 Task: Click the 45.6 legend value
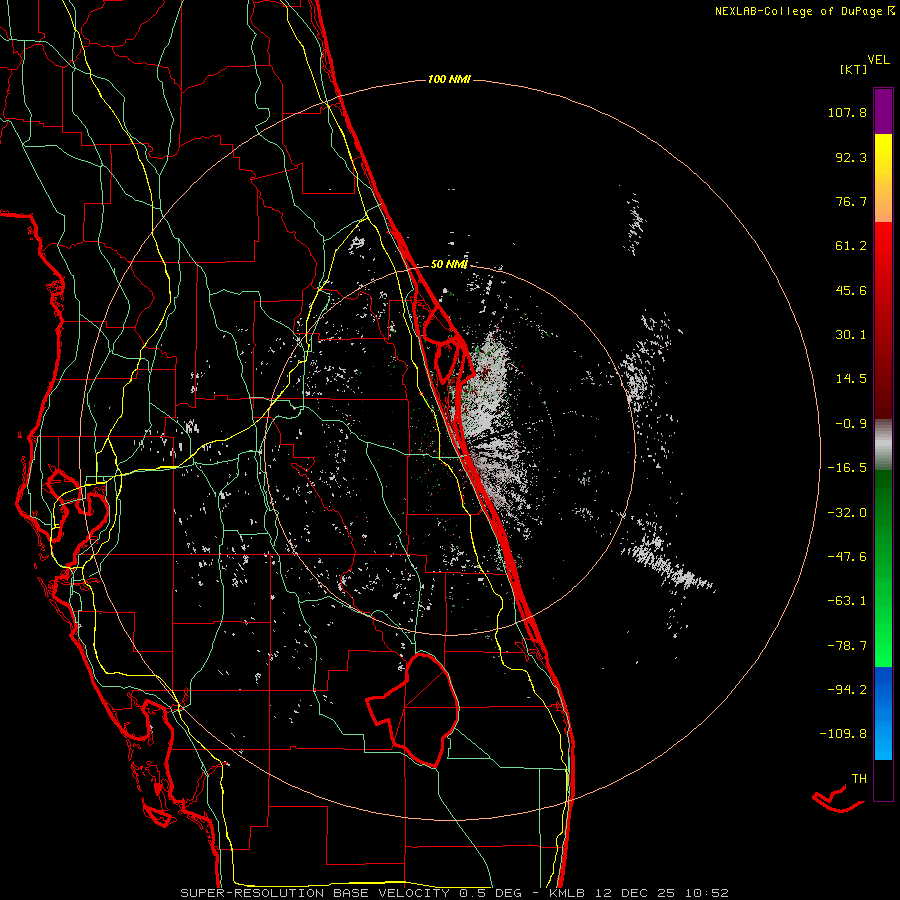pos(851,290)
